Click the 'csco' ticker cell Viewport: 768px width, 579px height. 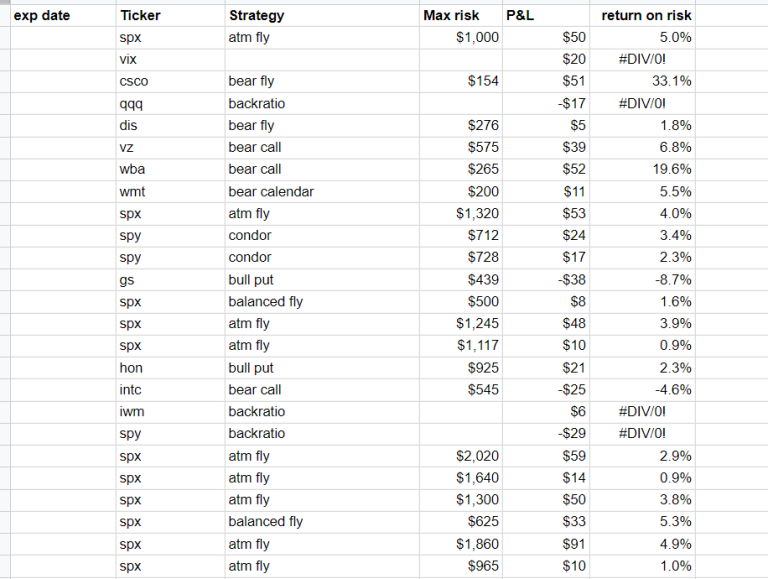tap(134, 82)
